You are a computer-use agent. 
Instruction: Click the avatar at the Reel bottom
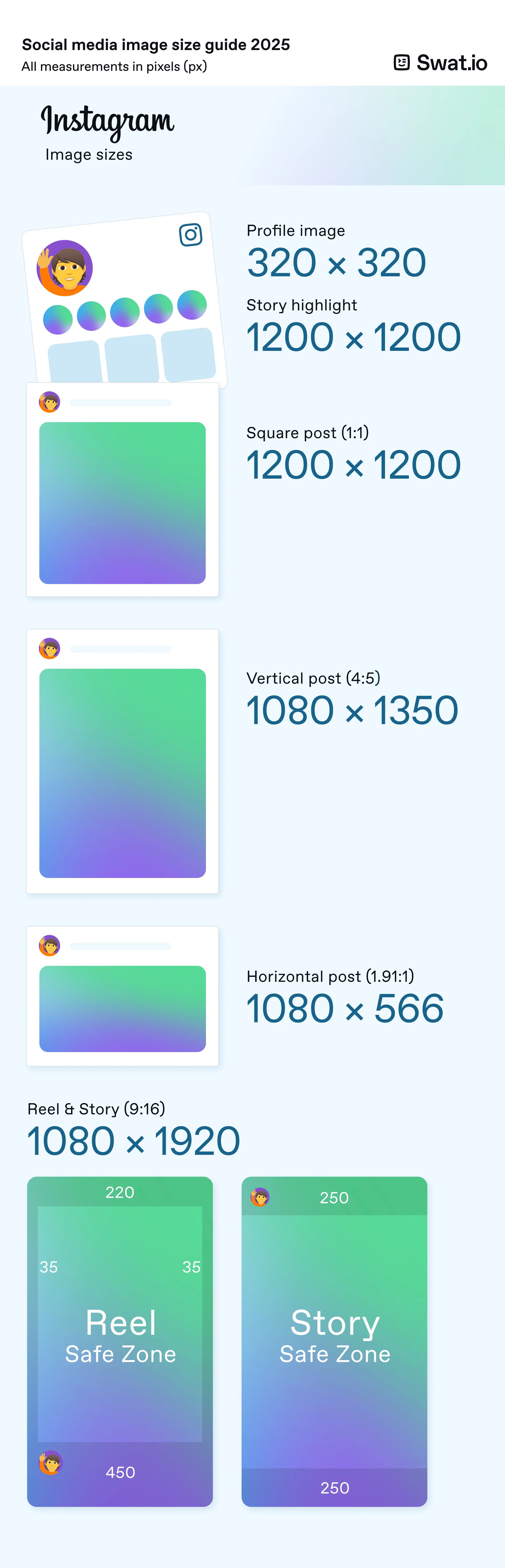tap(51, 1462)
